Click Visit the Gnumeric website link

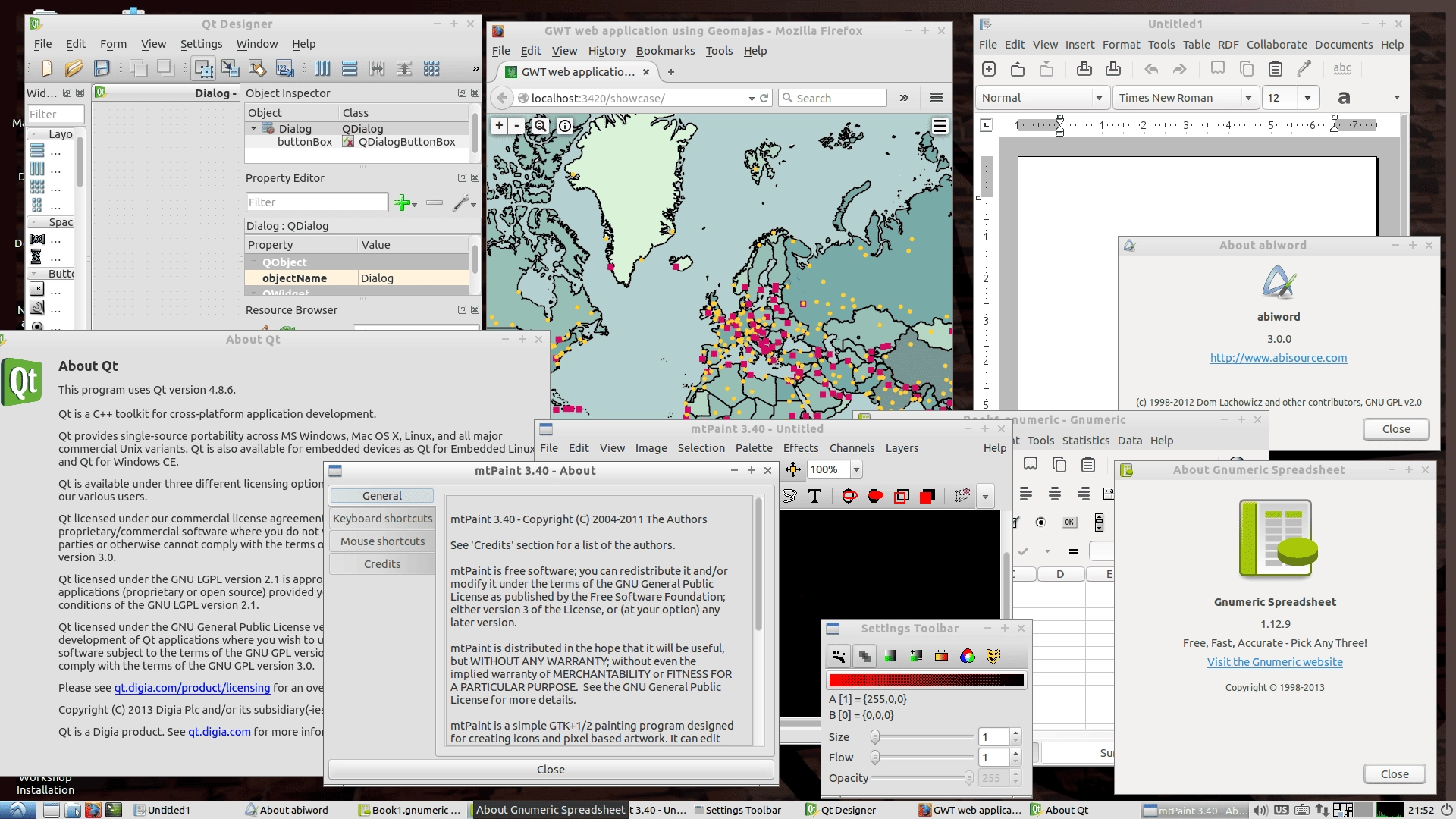tap(1275, 662)
